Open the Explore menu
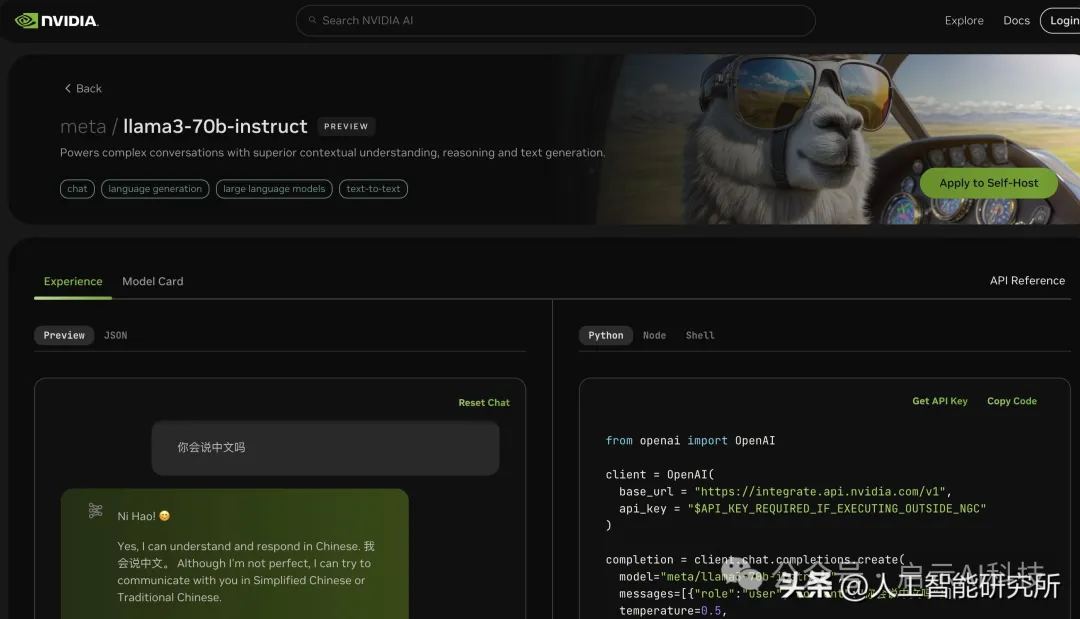Screen dimensions: 1080x619 coord(964,21)
